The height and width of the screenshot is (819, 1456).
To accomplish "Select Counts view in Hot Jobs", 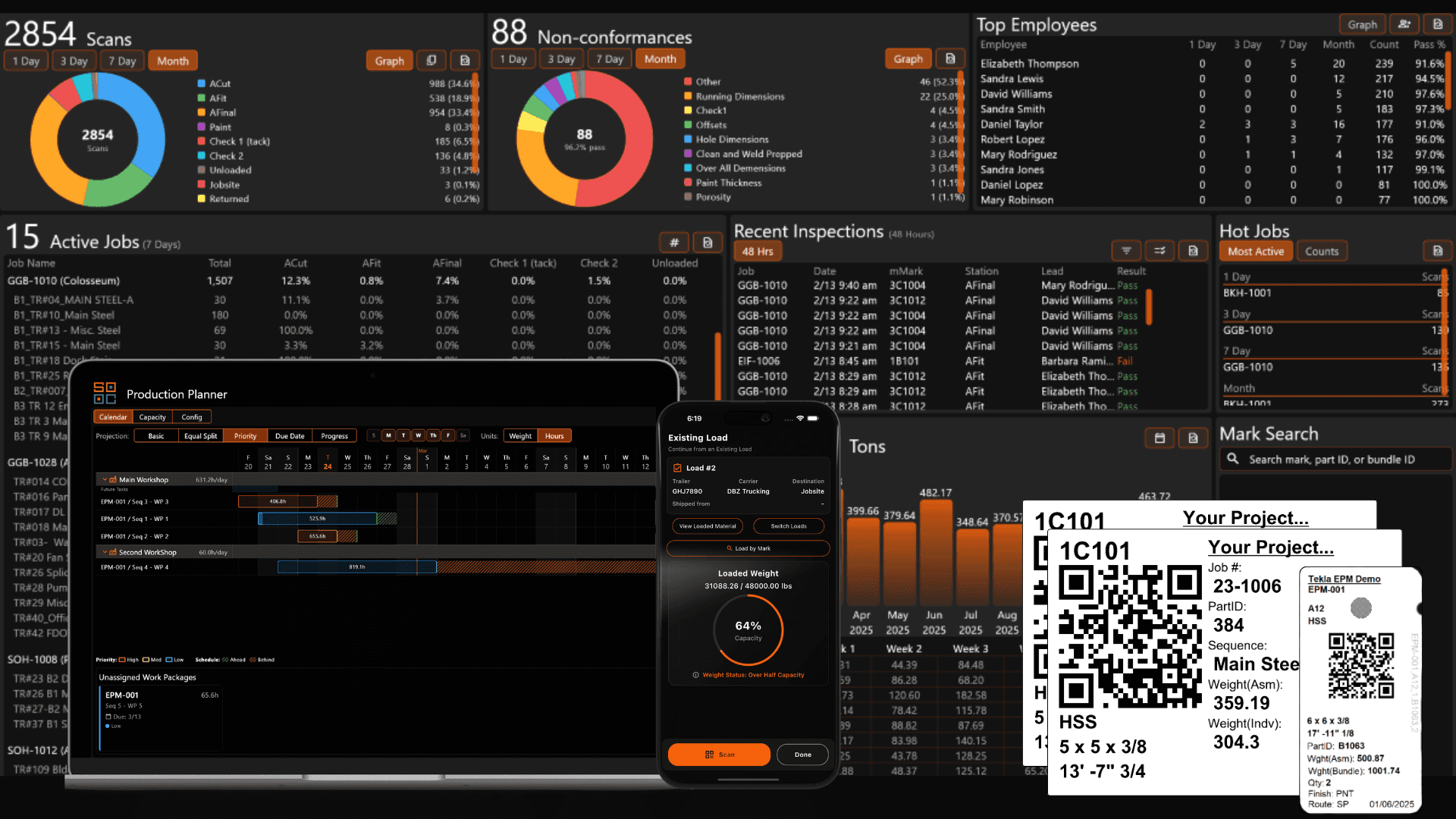I will (x=1322, y=250).
